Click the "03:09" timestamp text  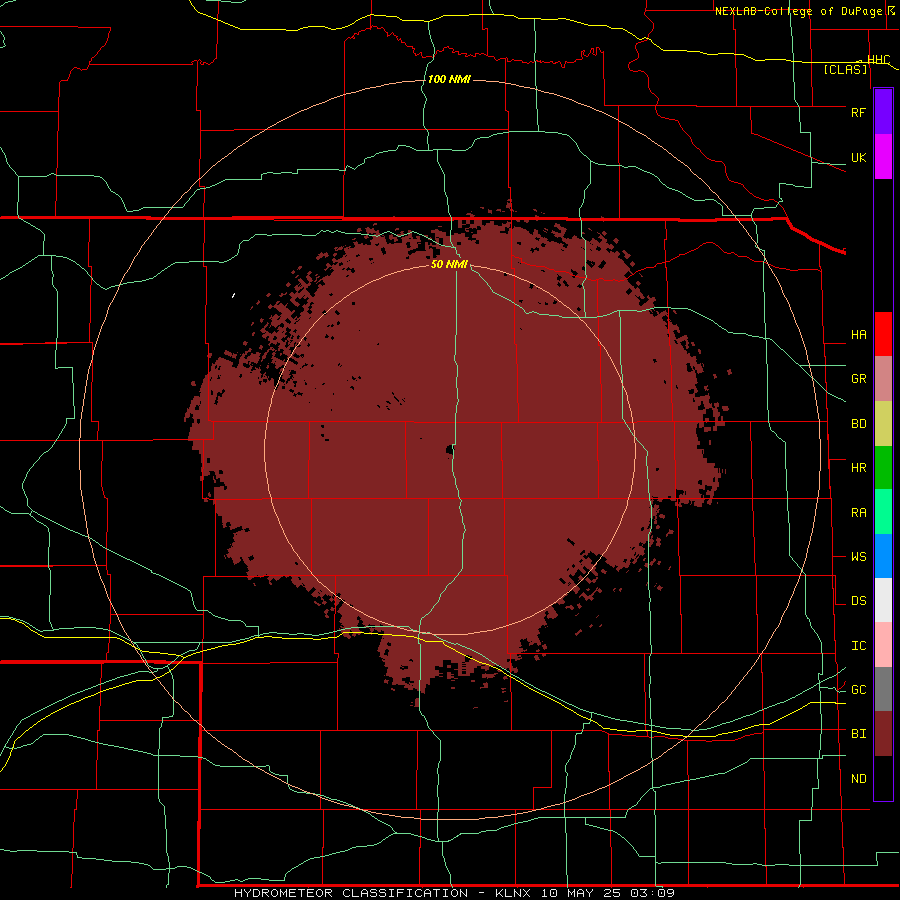pyautogui.click(x=652, y=893)
